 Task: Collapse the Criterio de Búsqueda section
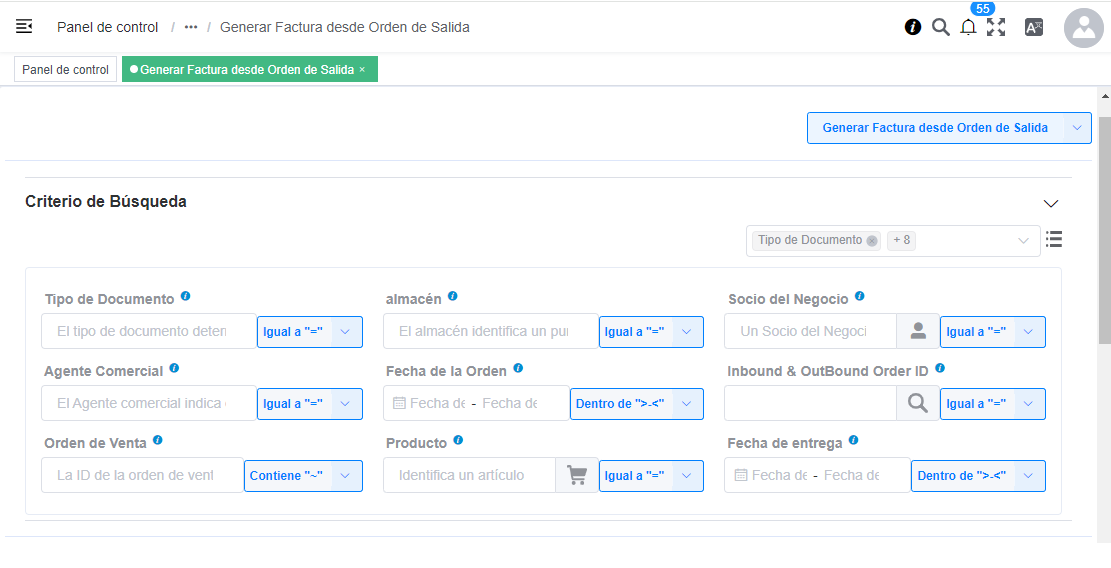1050,203
